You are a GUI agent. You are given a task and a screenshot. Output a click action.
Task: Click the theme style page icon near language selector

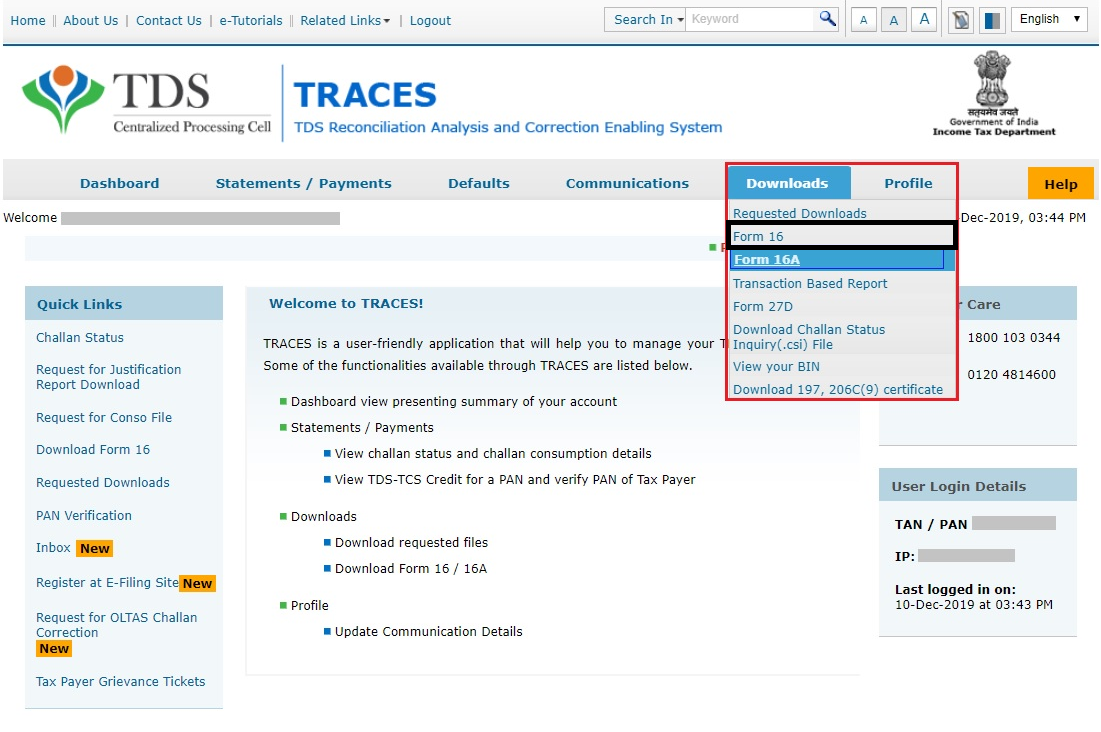pyautogui.click(x=959, y=19)
